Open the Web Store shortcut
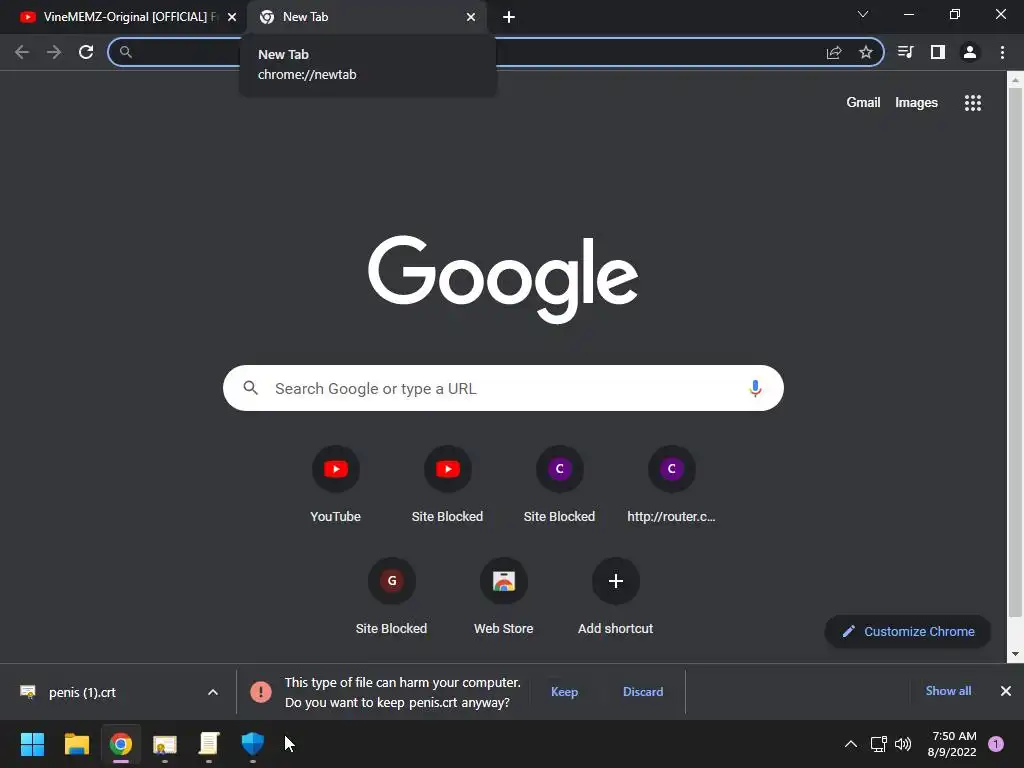Image resolution: width=1024 pixels, height=768 pixels. 504,597
